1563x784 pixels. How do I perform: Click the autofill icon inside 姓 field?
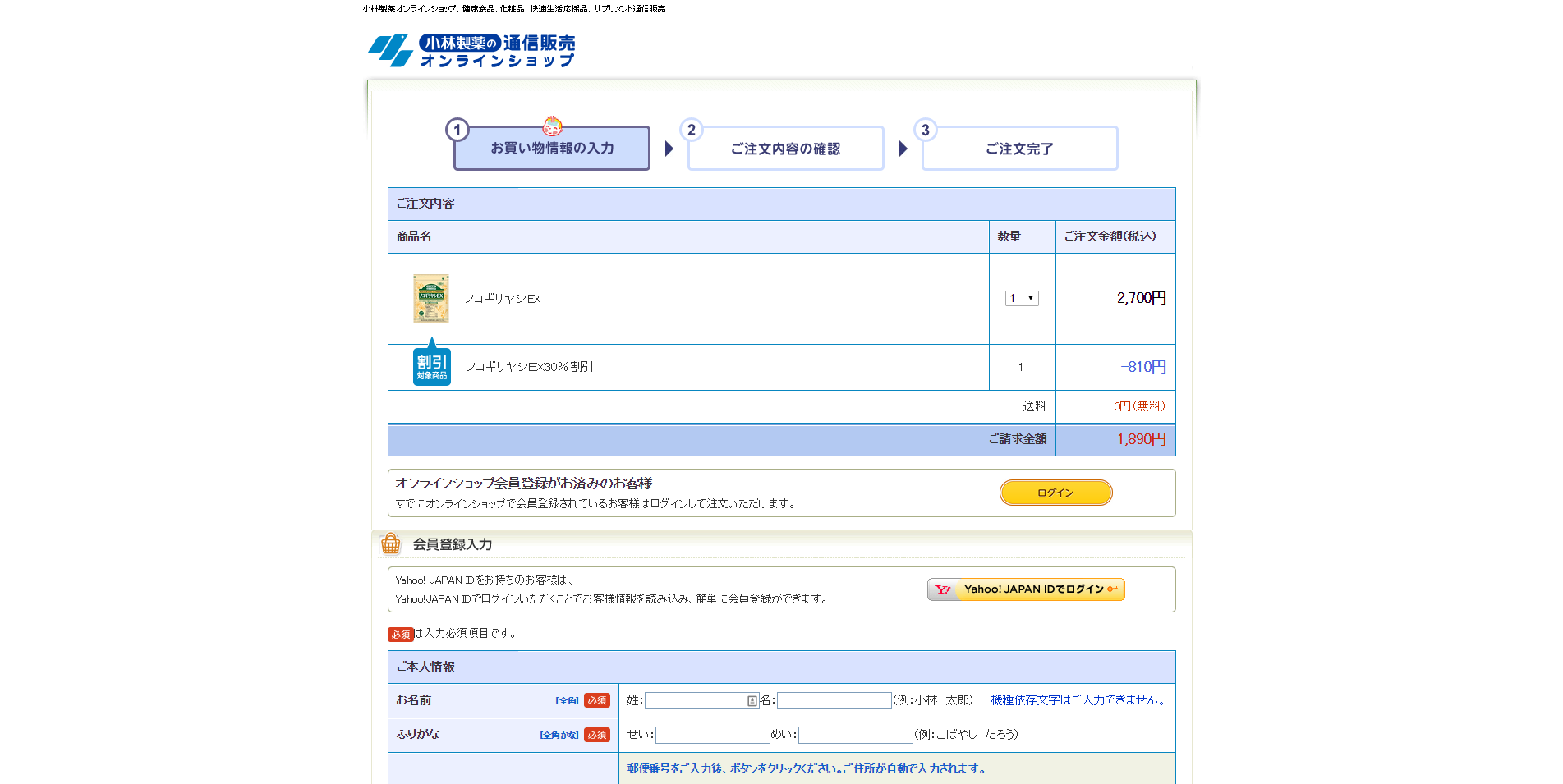(x=752, y=700)
